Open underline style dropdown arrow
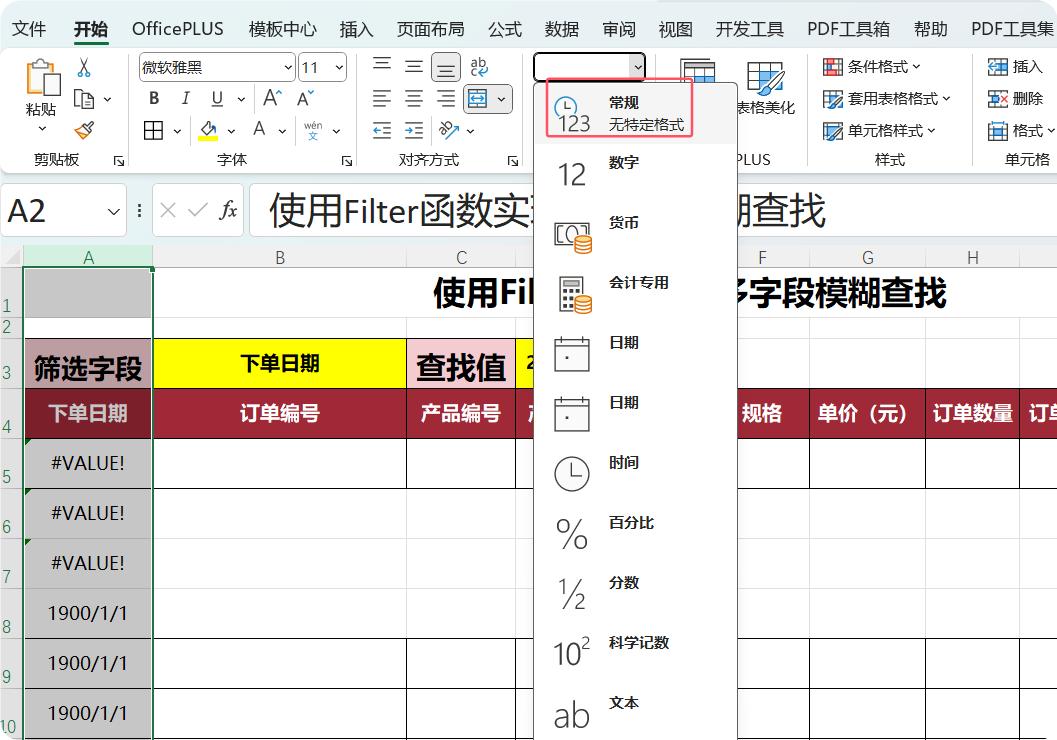This screenshot has height=740, width=1057. tap(241, 99)
